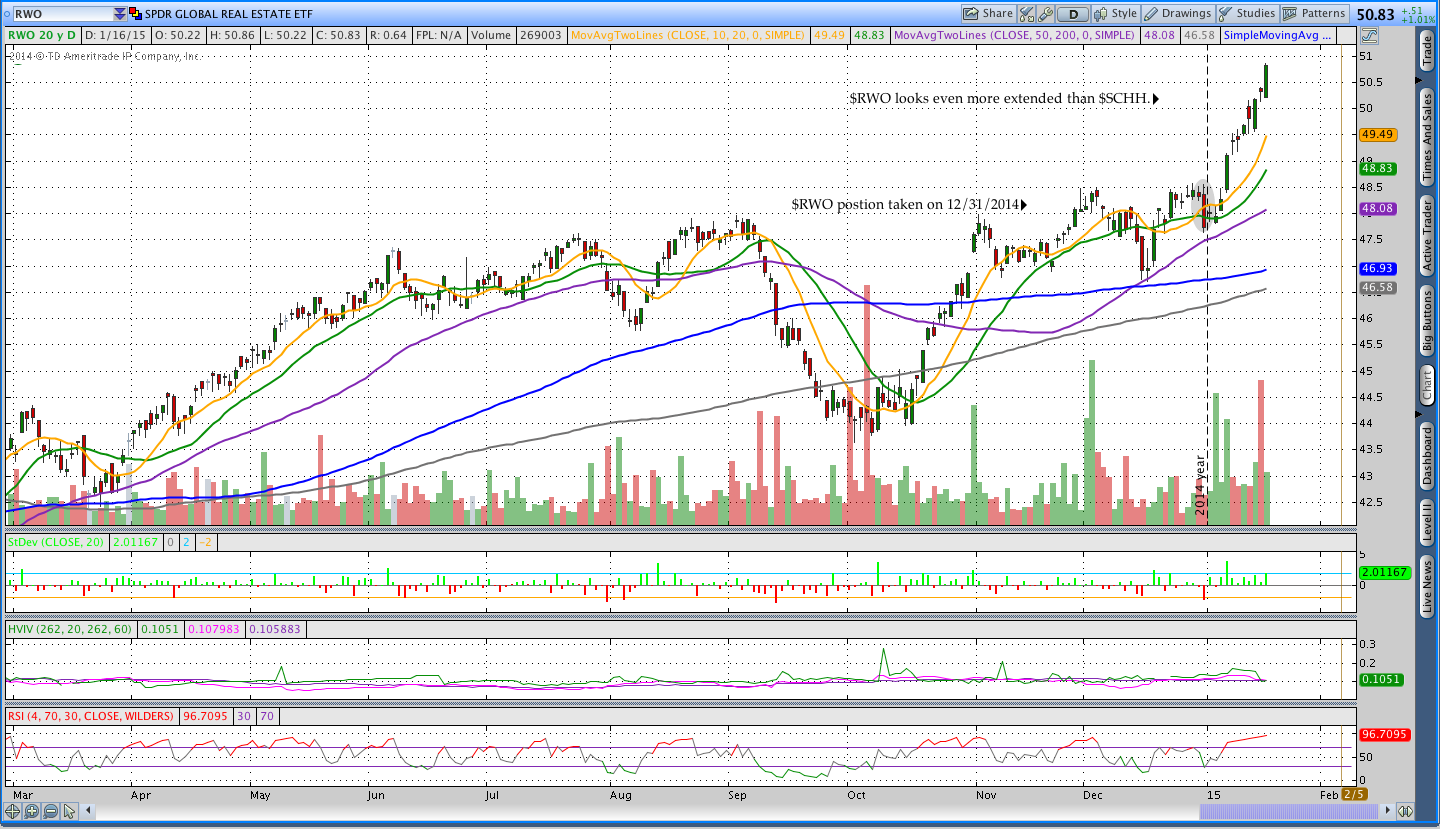
Task: Click the RSI (4, 70, 30, CLOSE, WILDERS) label
Action: [92, 716]
